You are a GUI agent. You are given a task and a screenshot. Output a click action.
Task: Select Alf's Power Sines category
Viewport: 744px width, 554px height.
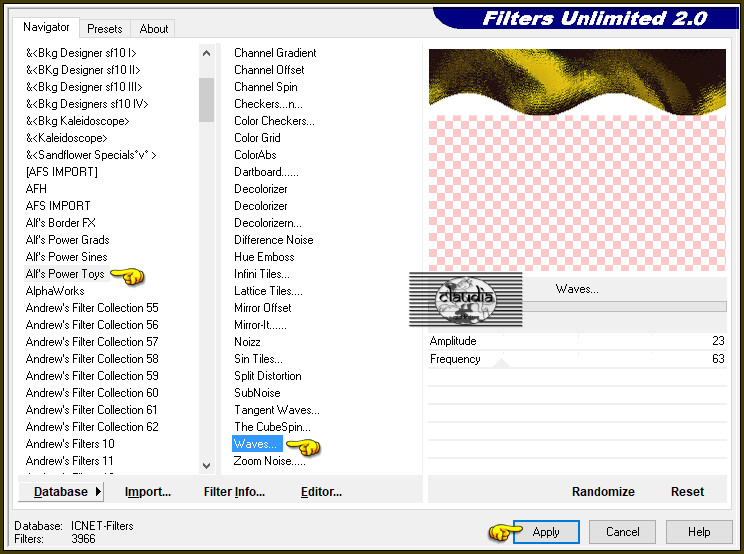(66, 257)
